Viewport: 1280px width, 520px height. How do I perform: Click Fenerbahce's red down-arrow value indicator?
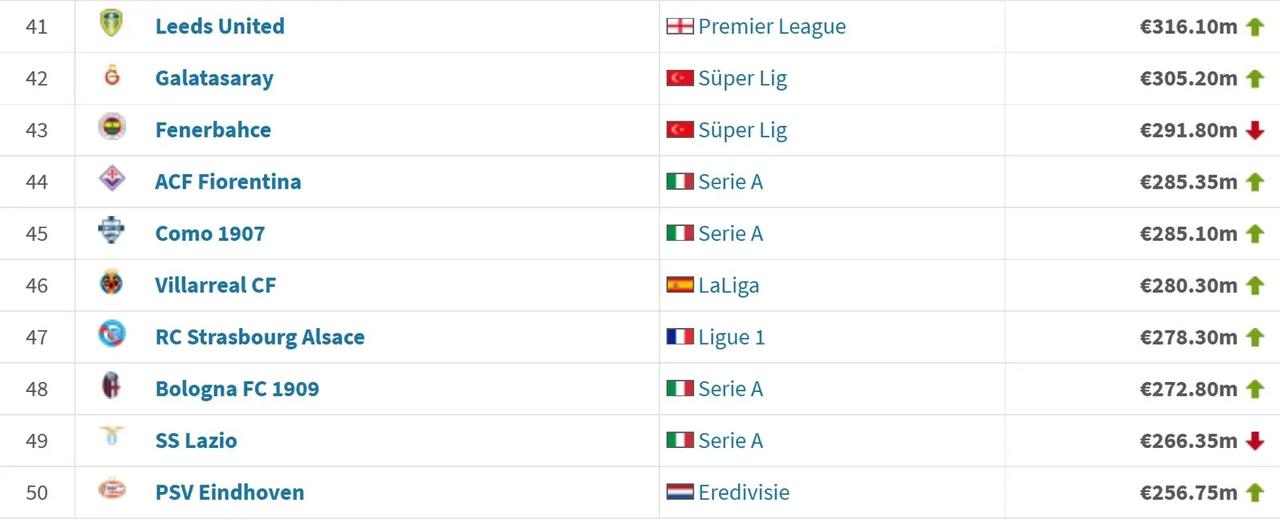pyautogui.click(x=1255, y=130)
